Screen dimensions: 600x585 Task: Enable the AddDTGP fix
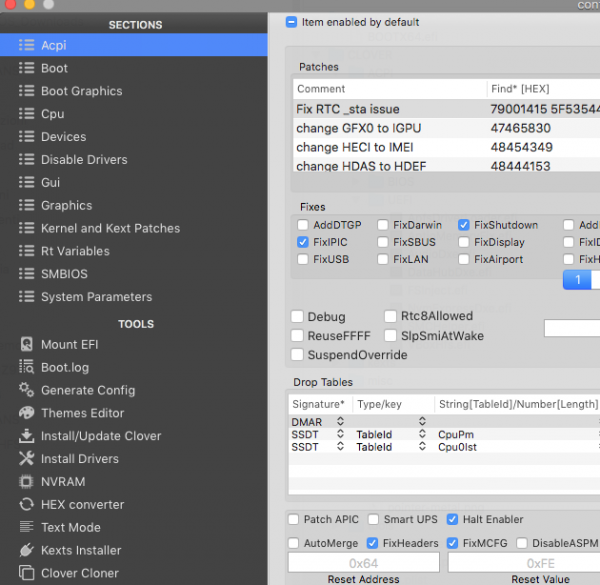304,225
